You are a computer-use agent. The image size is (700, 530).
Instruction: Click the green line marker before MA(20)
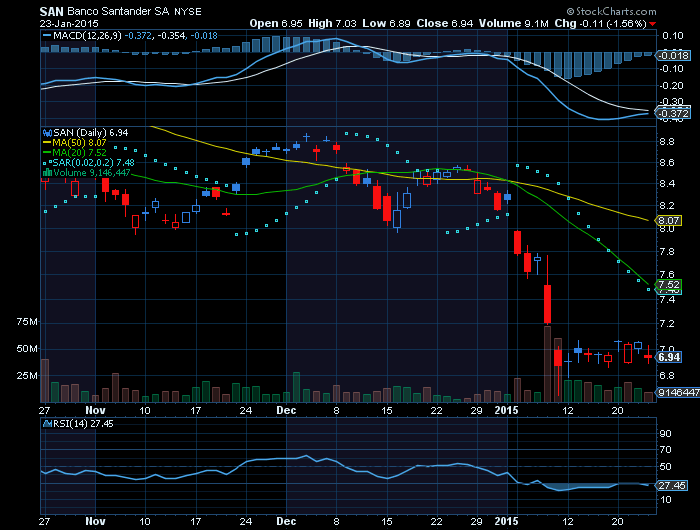click(47, 153)
